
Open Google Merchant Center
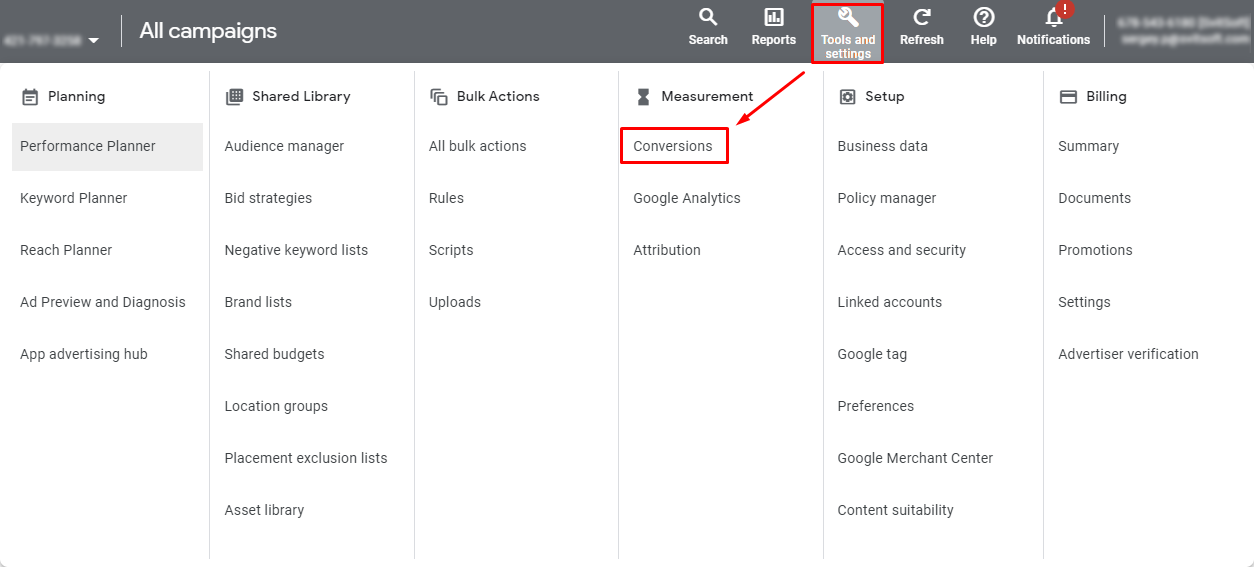click(915, 458)
